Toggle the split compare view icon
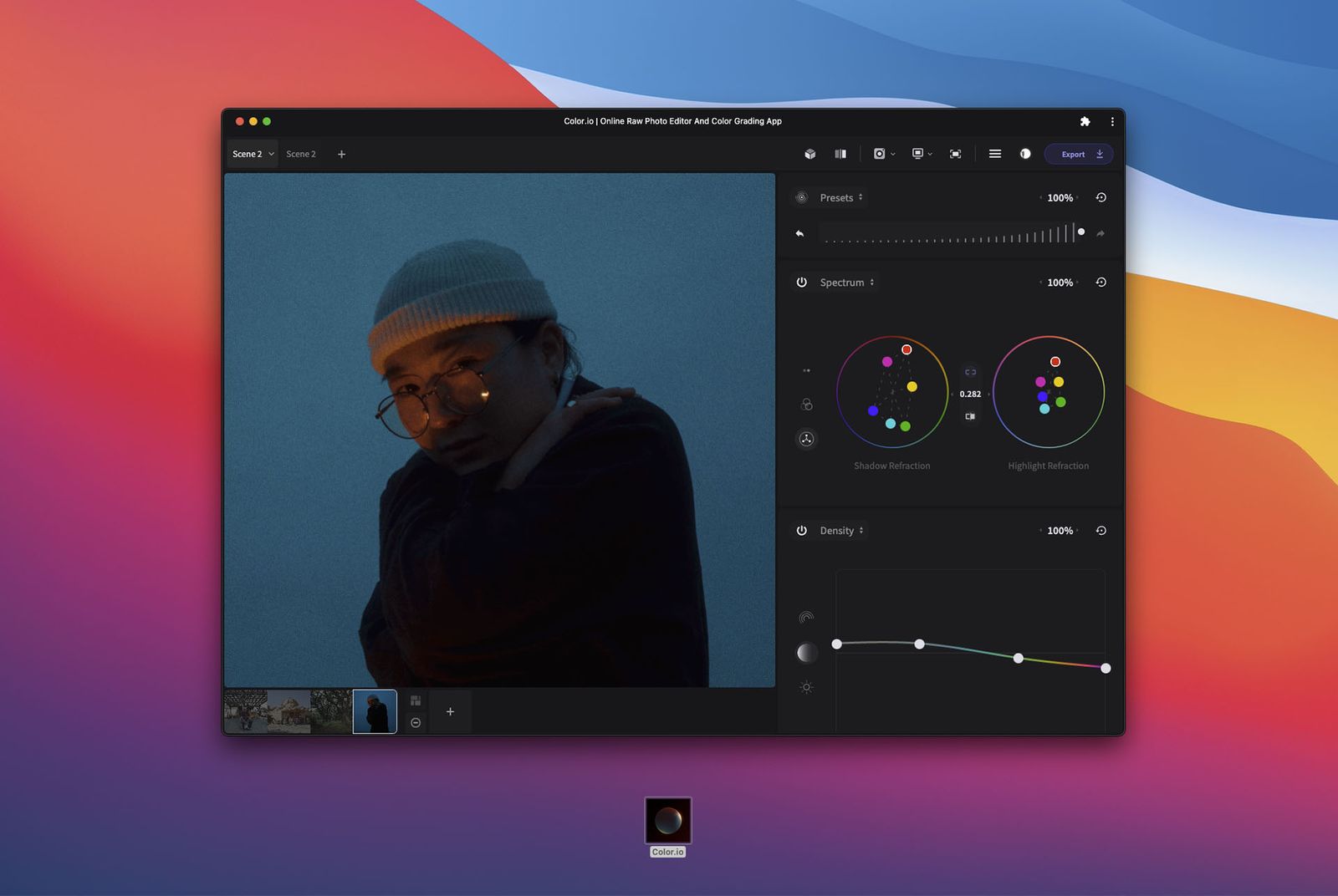This screenshot has height=896, width=1338. coord(840,154)
